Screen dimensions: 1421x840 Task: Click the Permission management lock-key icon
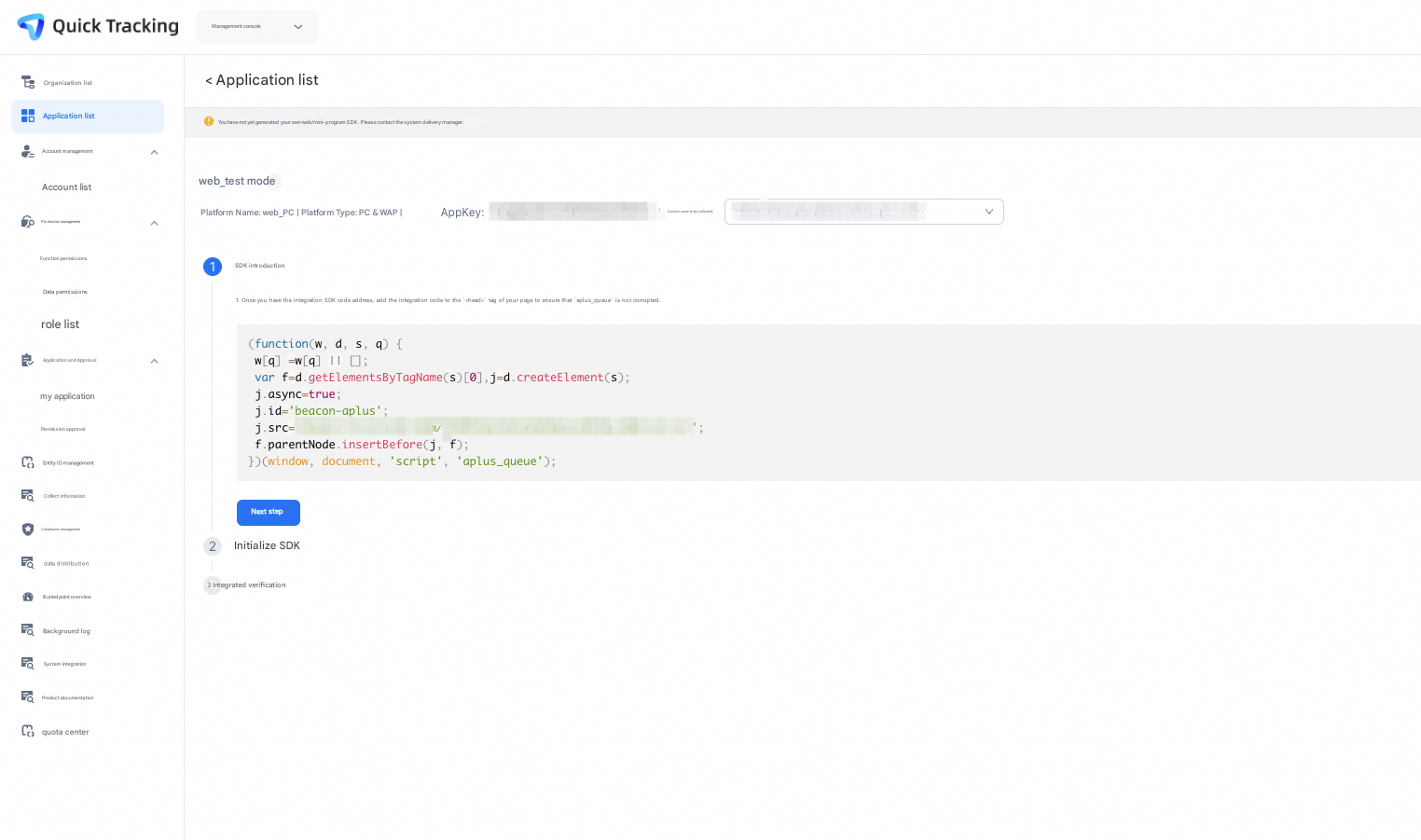[28, 222]
